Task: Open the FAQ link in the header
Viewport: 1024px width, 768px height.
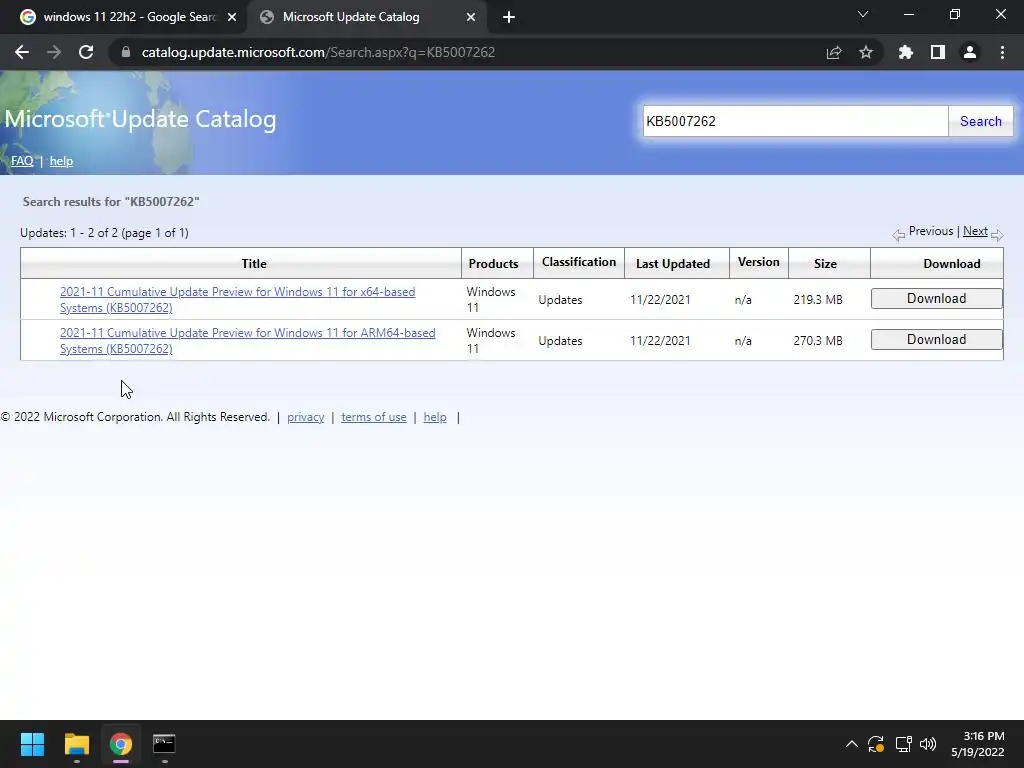Action: tap(22, 161)
